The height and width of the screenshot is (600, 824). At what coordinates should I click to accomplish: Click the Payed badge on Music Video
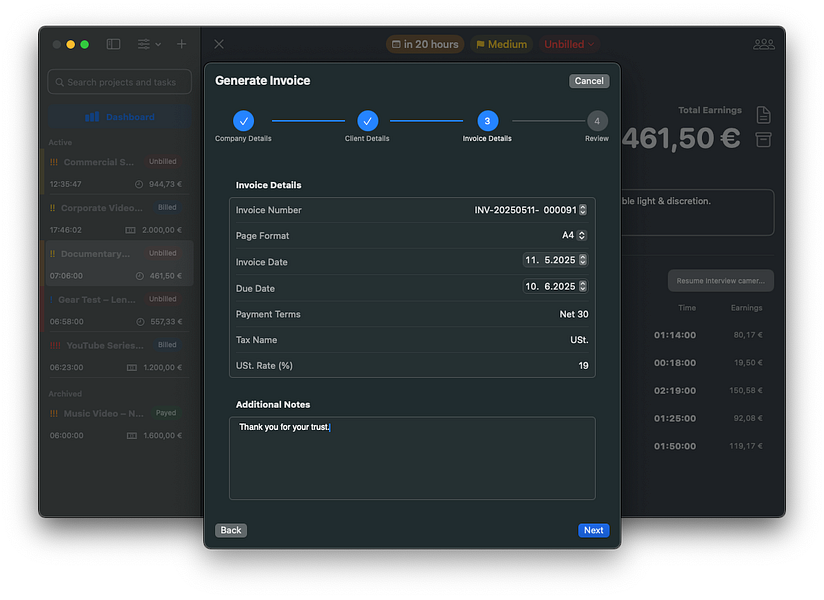tap(166, 413)
